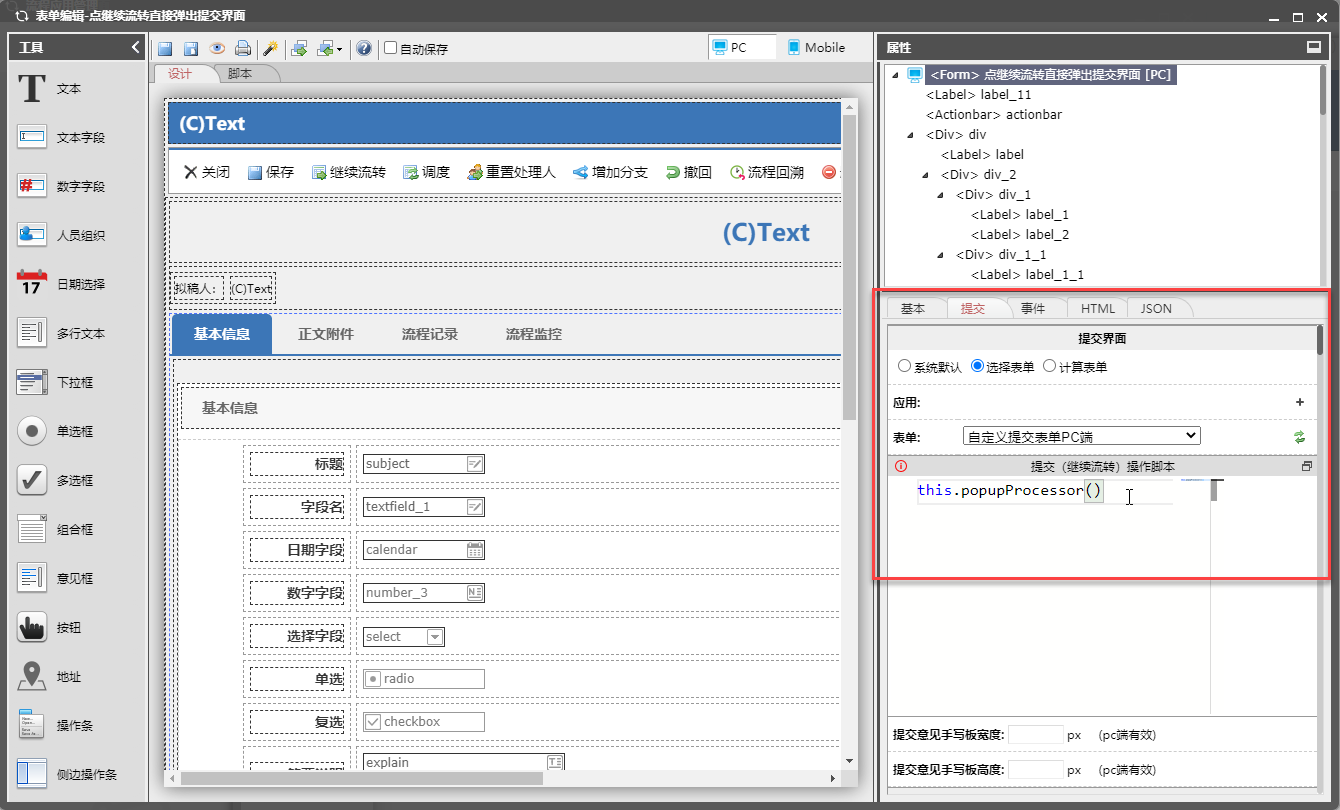Collapse the 工具 panel with the chevron
The height and width of the screenshot is (810, 1340).
click(x=136, y=47)
